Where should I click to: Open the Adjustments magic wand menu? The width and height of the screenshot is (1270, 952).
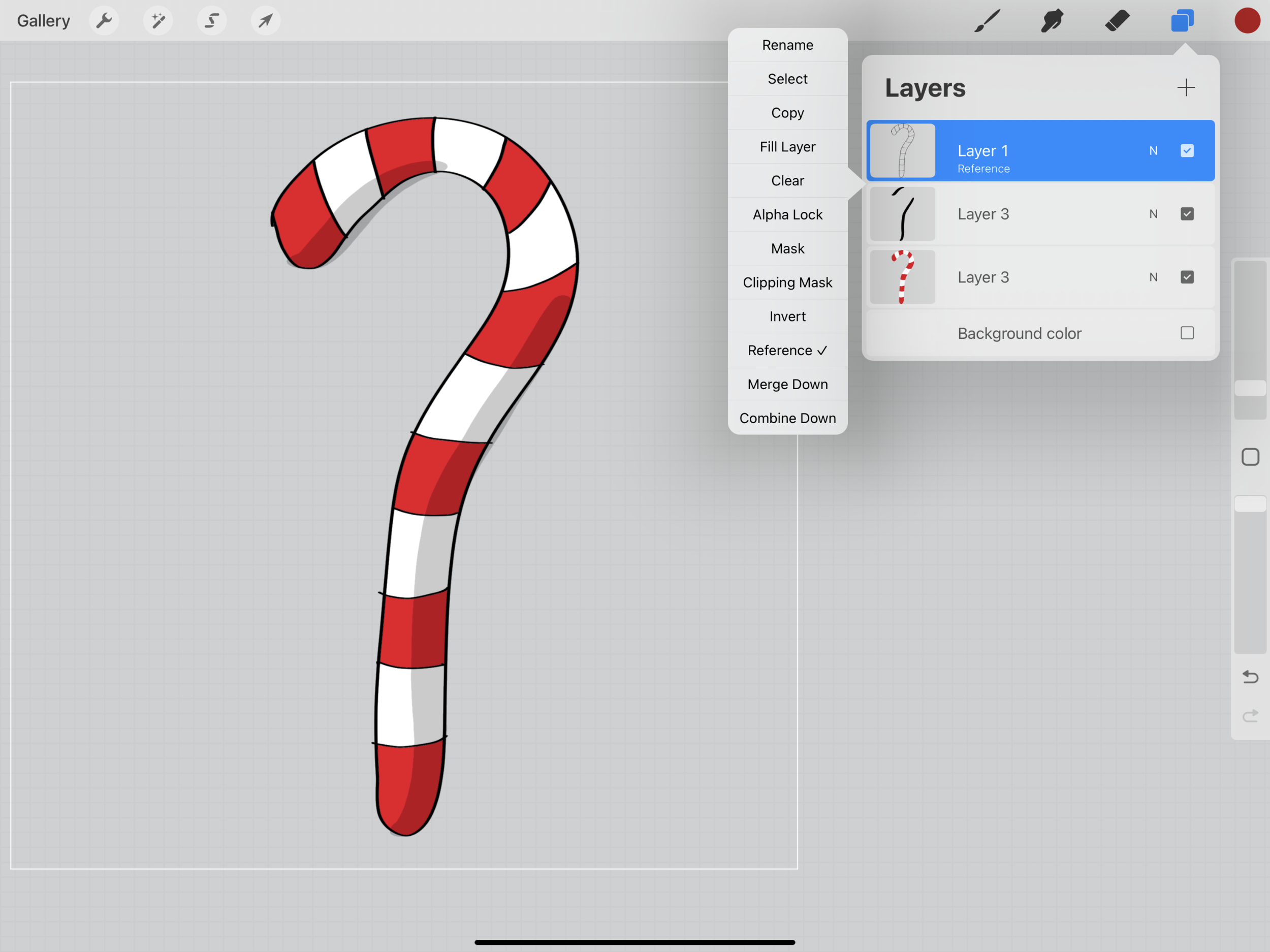tap(158, 21)
